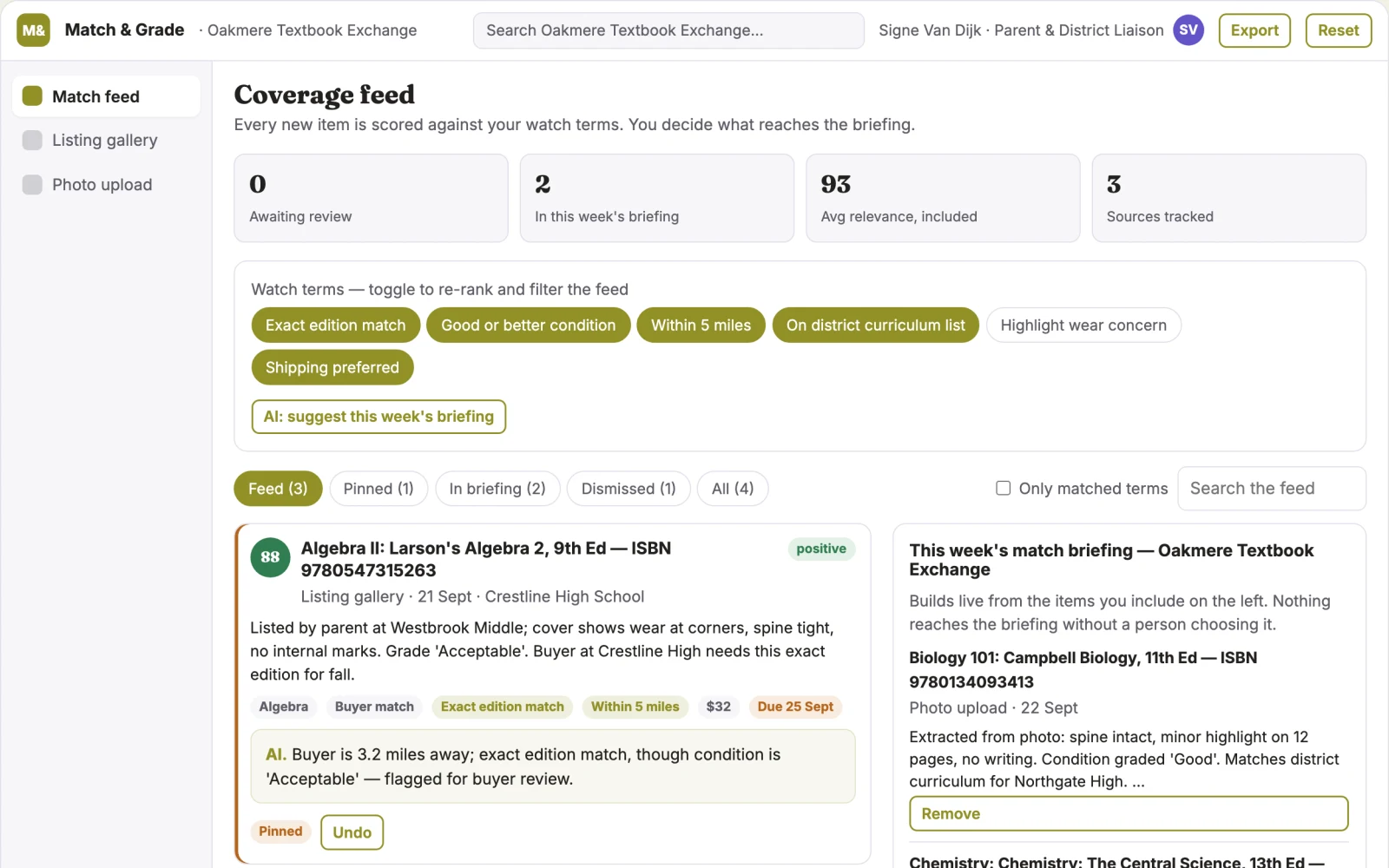This screenshot has height=868, width=1389.
Task: Click the positive sentiment badge
Action: point(821,549)
